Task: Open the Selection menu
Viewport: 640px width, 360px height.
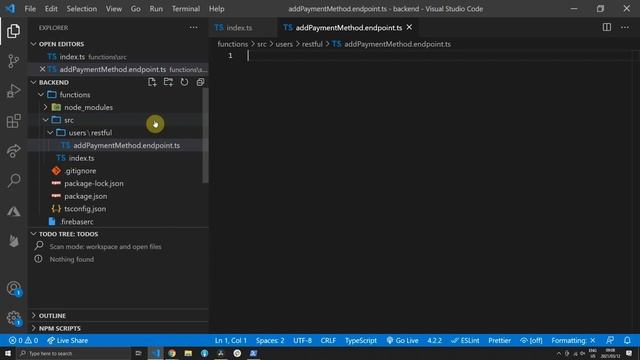Action: 82,9
